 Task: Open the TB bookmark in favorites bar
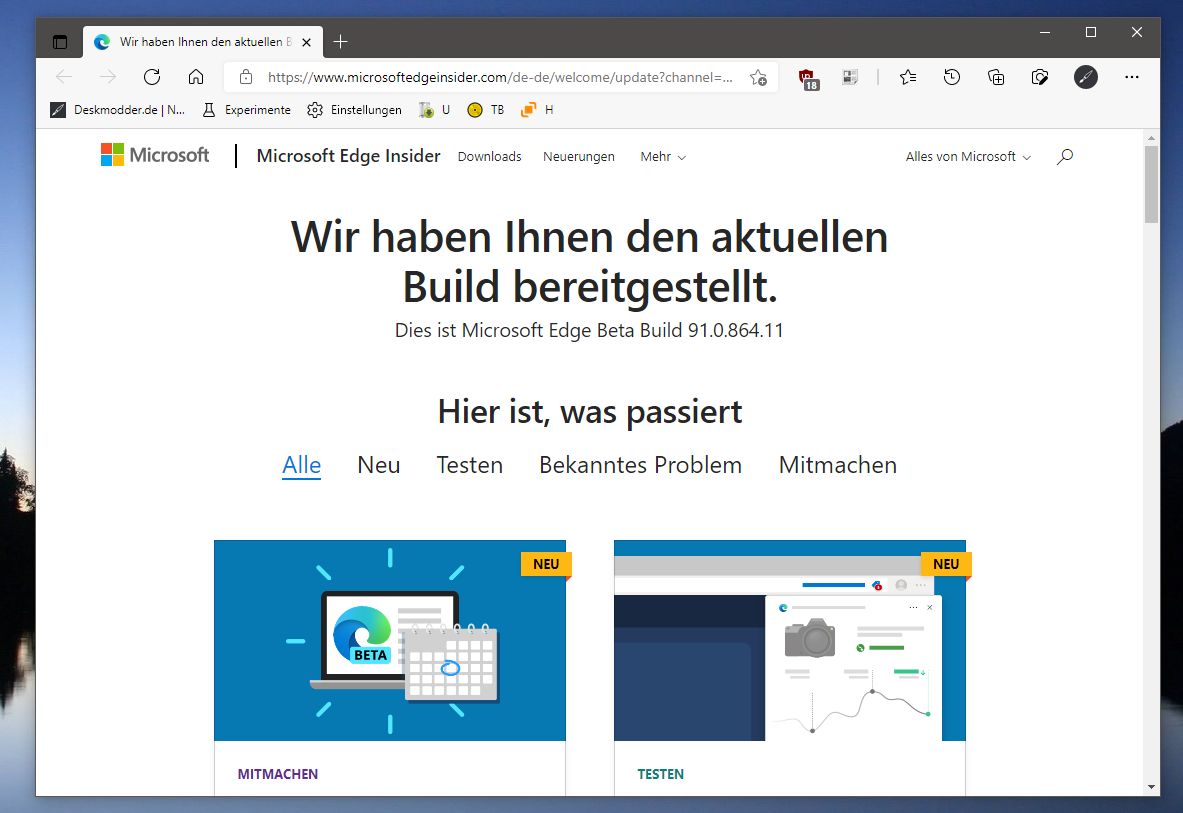(486, 110)
